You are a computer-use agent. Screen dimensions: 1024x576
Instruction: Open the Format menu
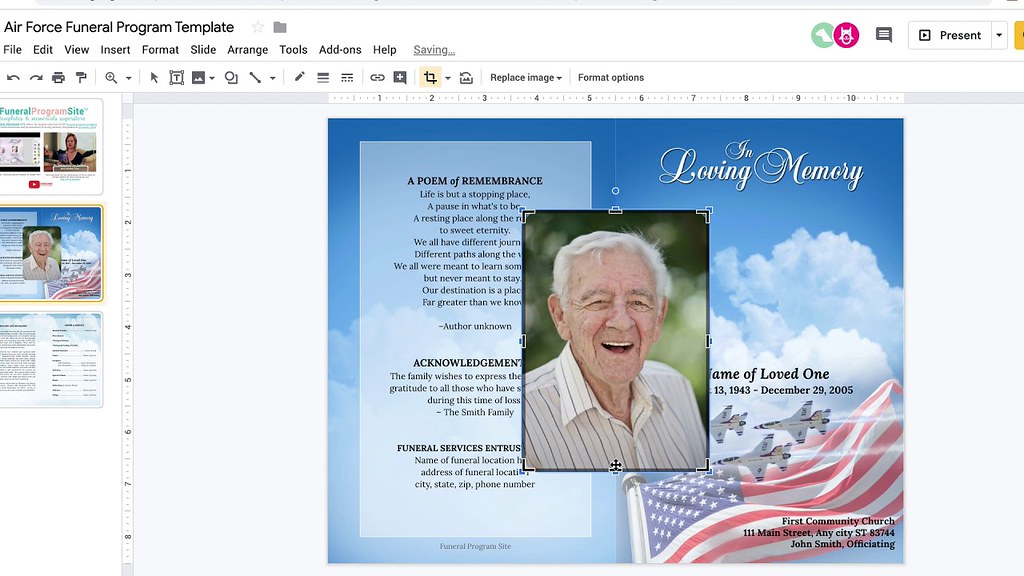pos(160,50)
